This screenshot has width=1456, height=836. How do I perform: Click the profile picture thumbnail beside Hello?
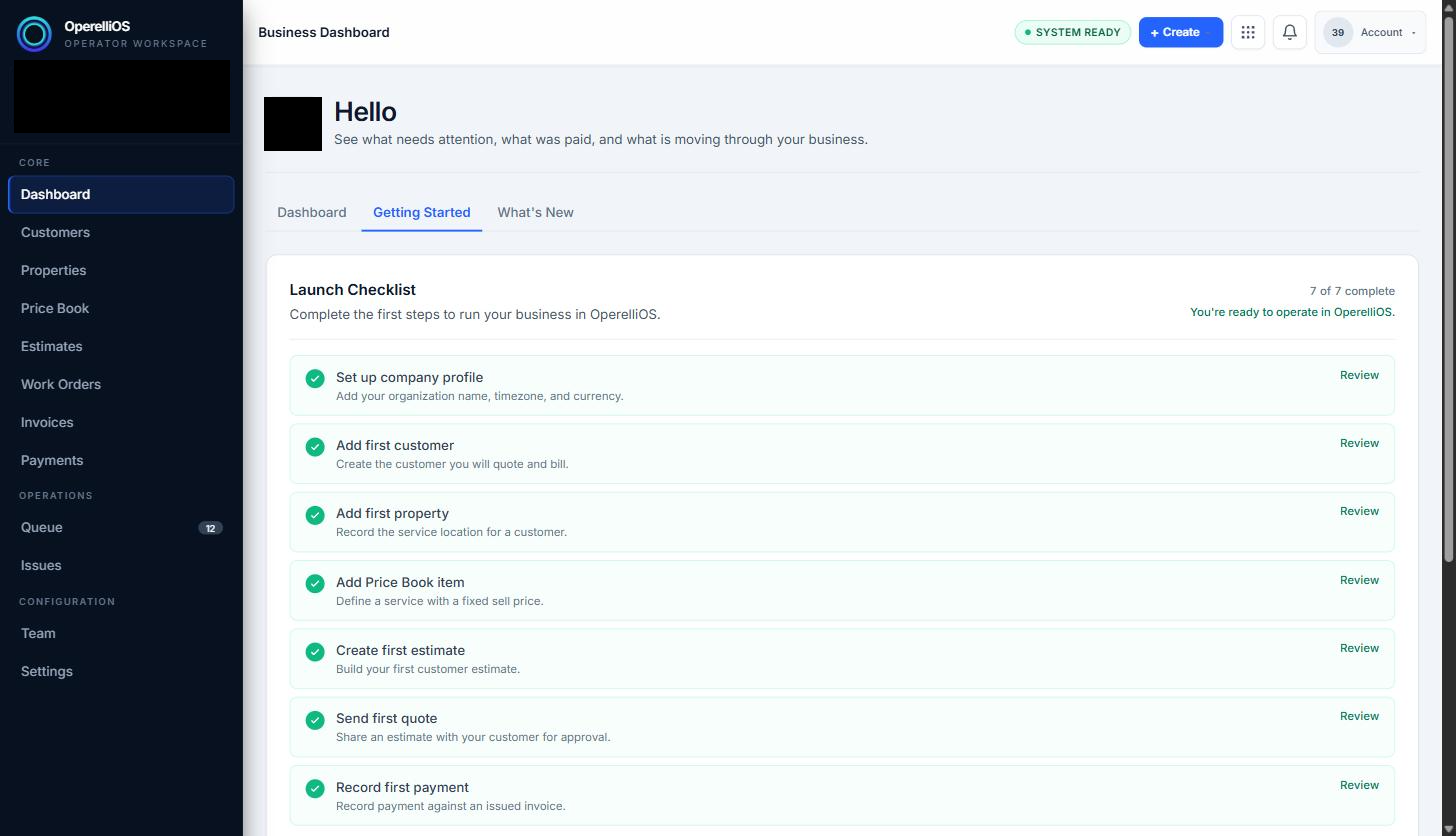pyautogui.click(x=293, y=124)
